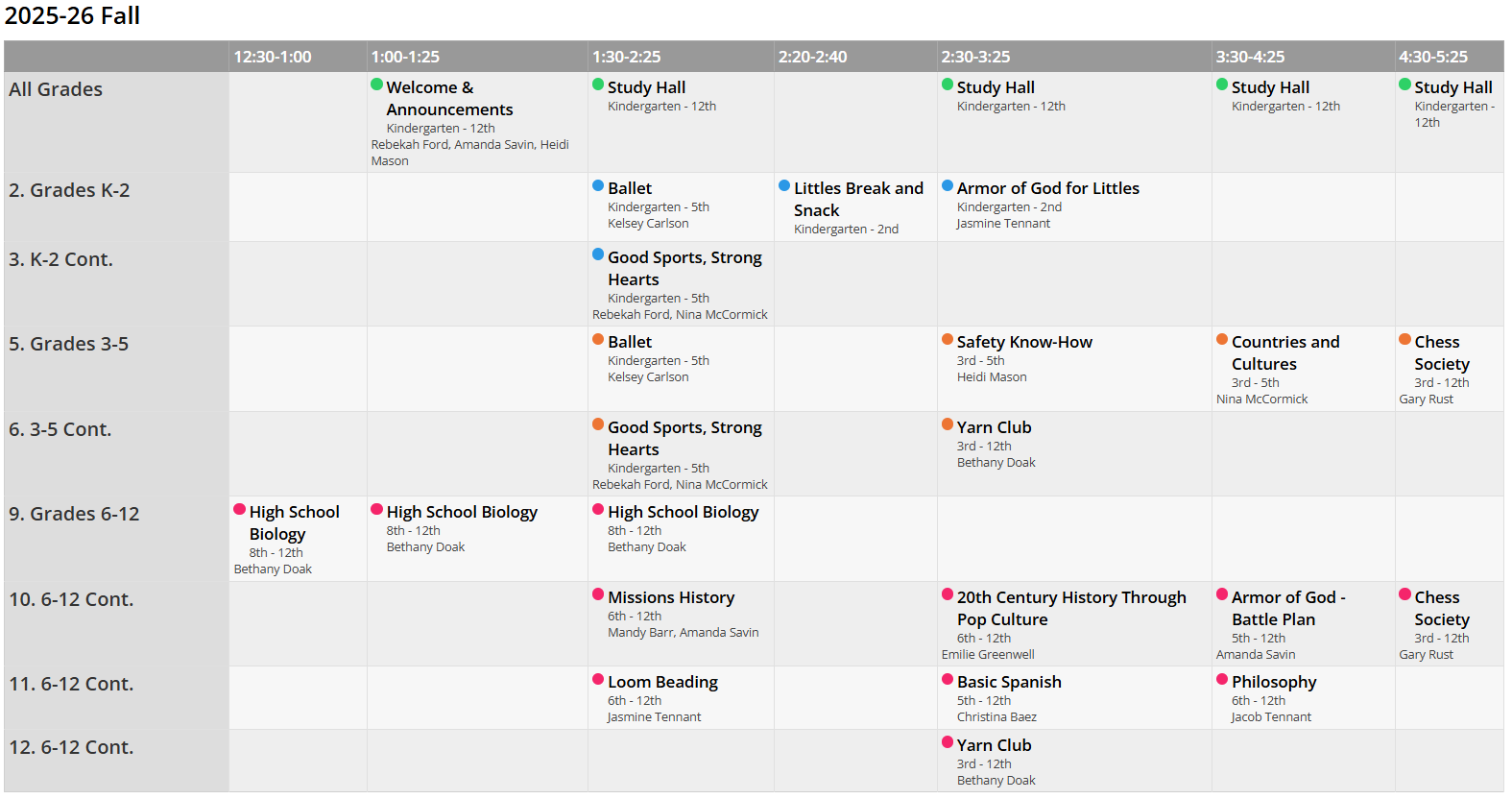This screenshot has width=1512, height=799.
Task: Open 20th Century History Through Pop Culture
Action: tap(1071, 608)
